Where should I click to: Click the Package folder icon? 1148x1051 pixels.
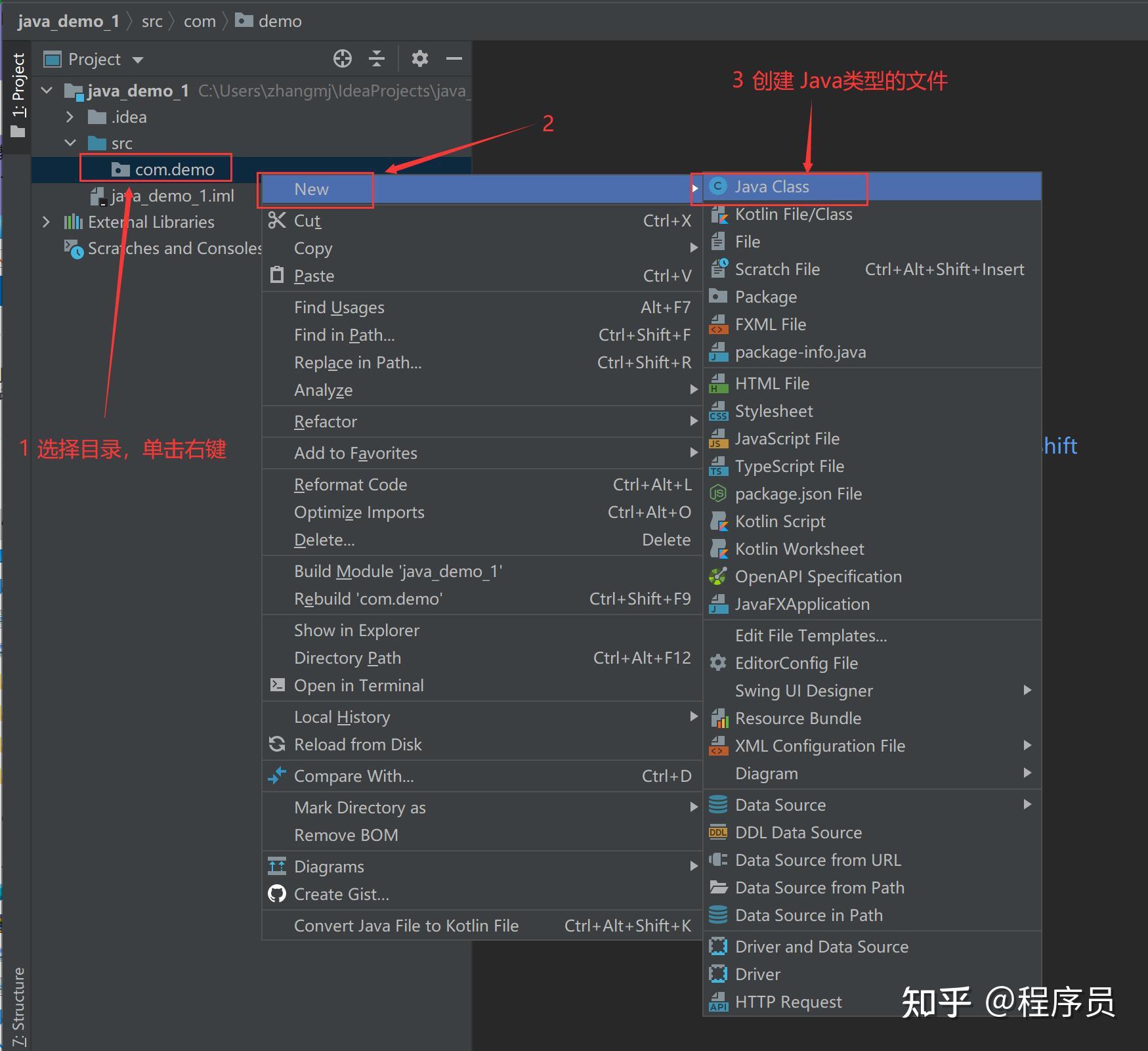[x=719, y=297]
